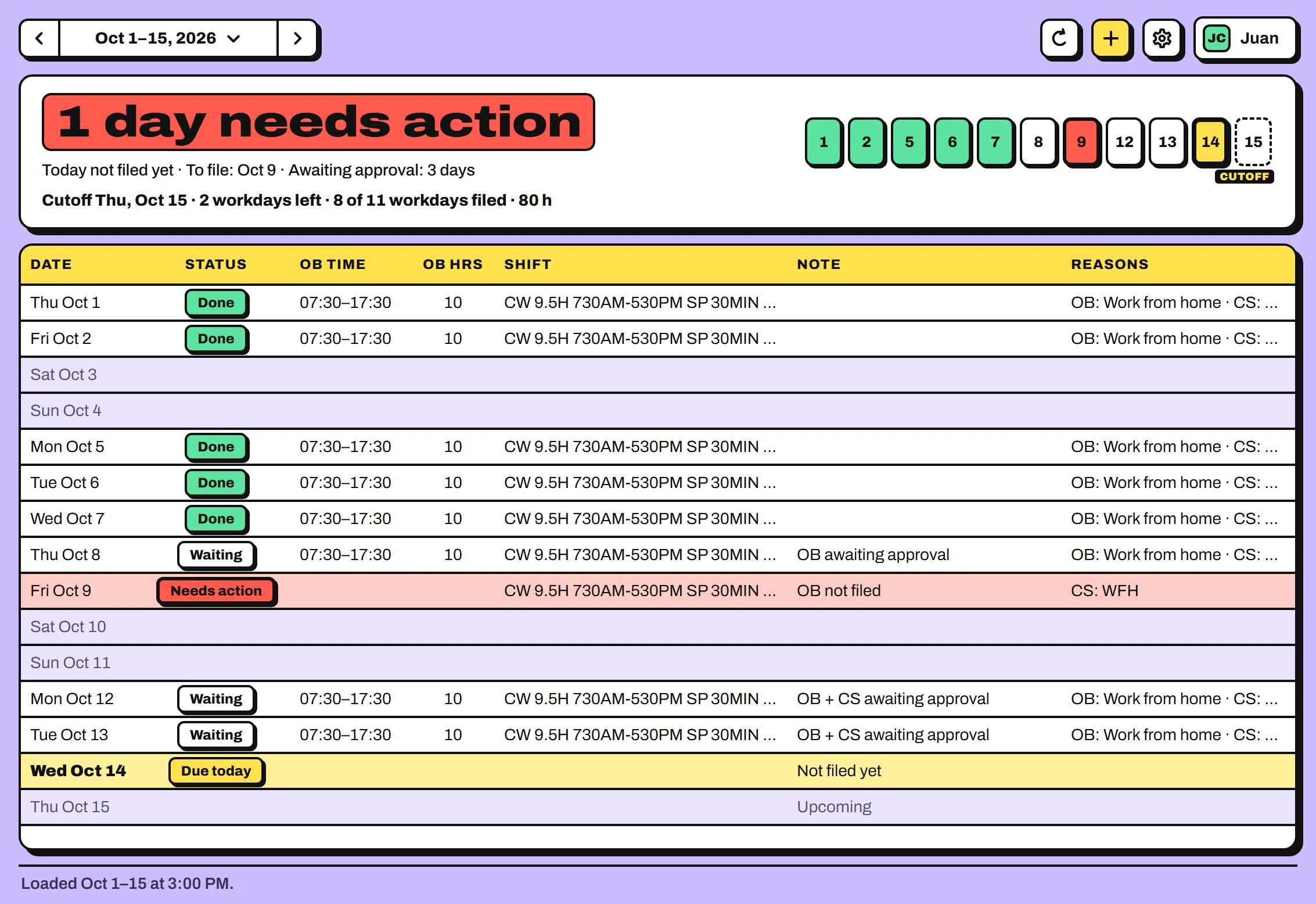Select the yellow day 14 chip
This screenshot has height=904, width=1316.
tap(1210, 142)
